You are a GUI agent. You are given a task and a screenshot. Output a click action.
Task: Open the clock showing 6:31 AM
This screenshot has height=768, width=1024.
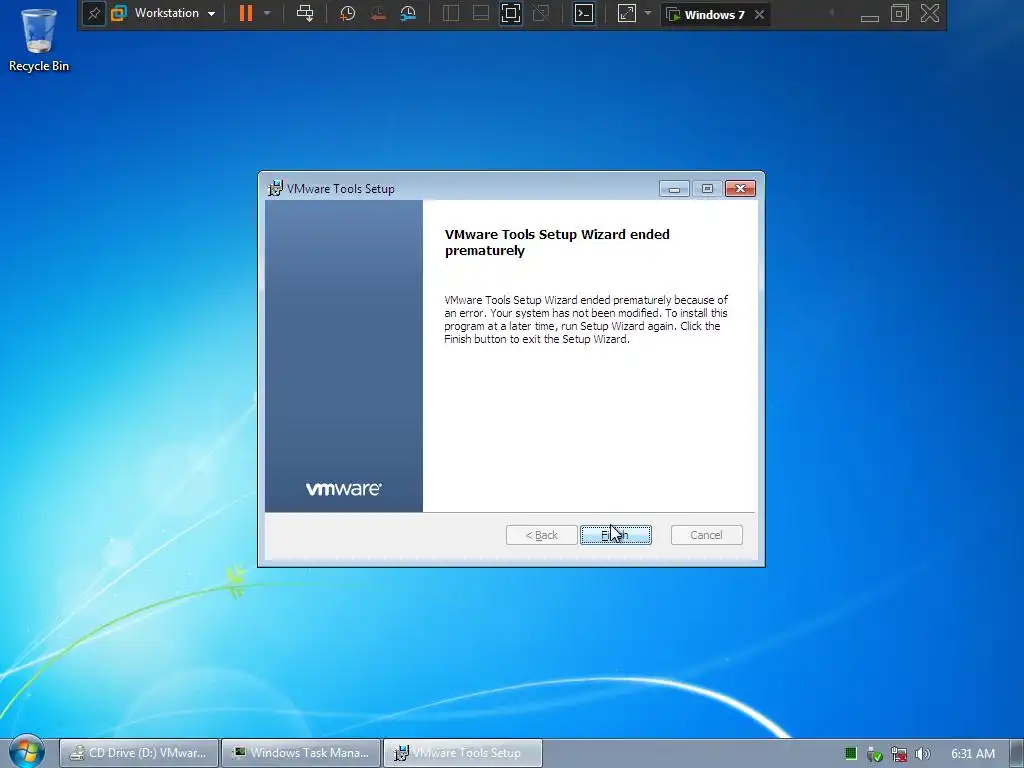point(972,754)
